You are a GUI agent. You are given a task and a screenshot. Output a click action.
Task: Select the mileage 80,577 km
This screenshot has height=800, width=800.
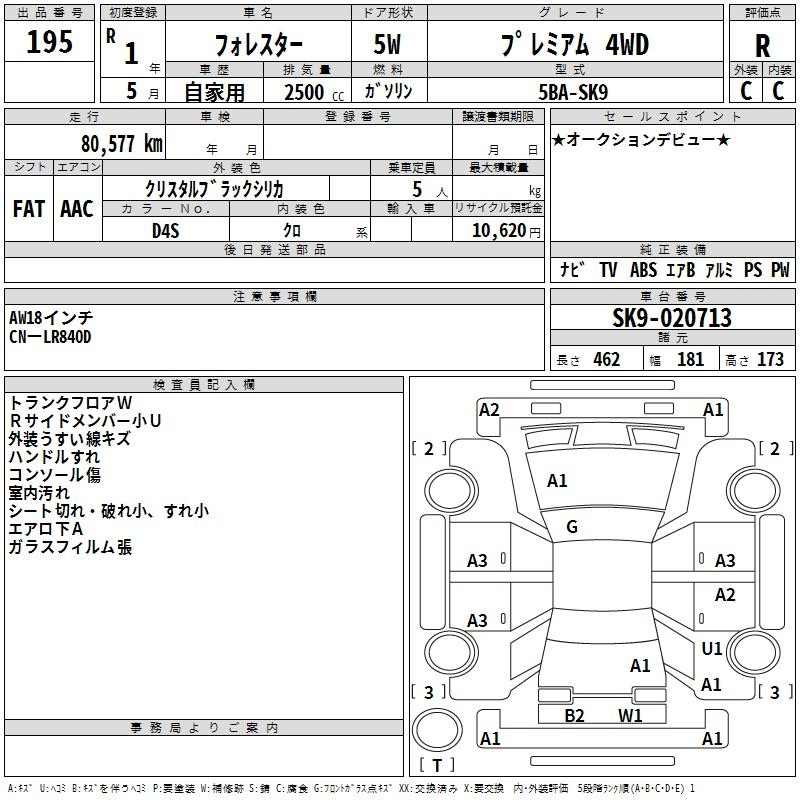122,144
